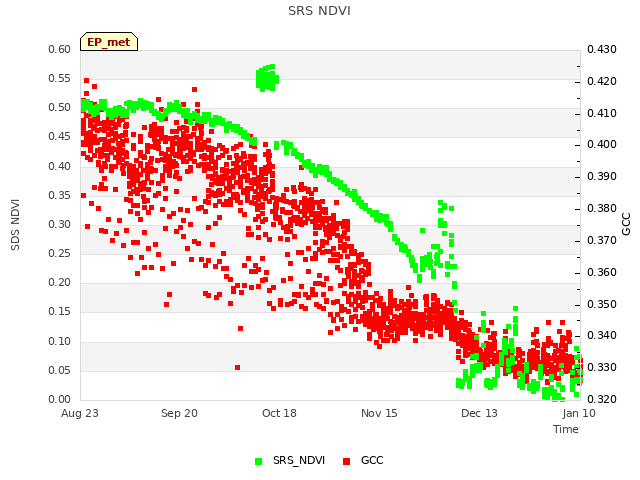Click the 0.35 left axis value
This screenshot has width=640, height=480.
pos(60,195)
